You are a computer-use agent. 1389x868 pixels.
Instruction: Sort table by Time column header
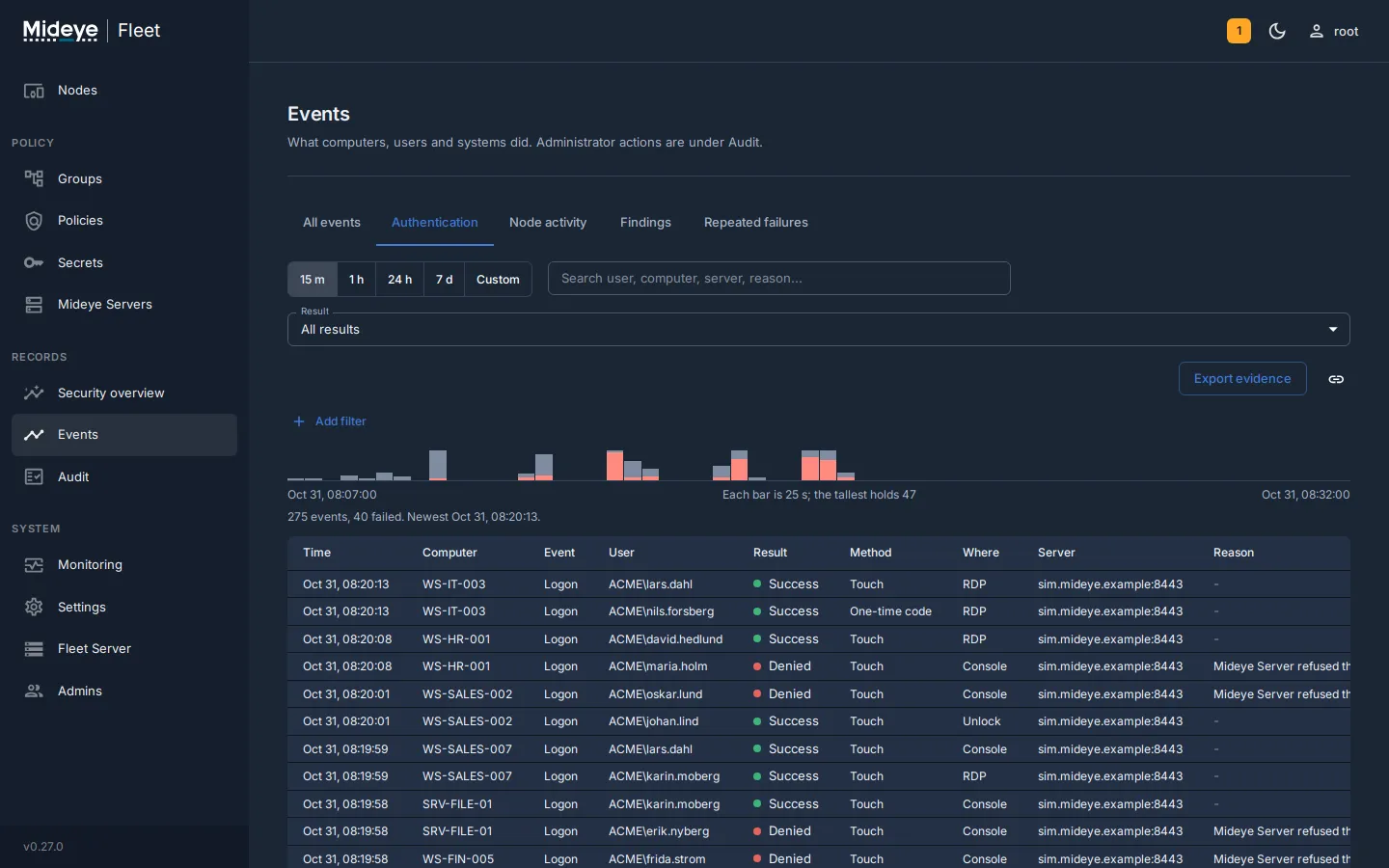tap(317, 554)
